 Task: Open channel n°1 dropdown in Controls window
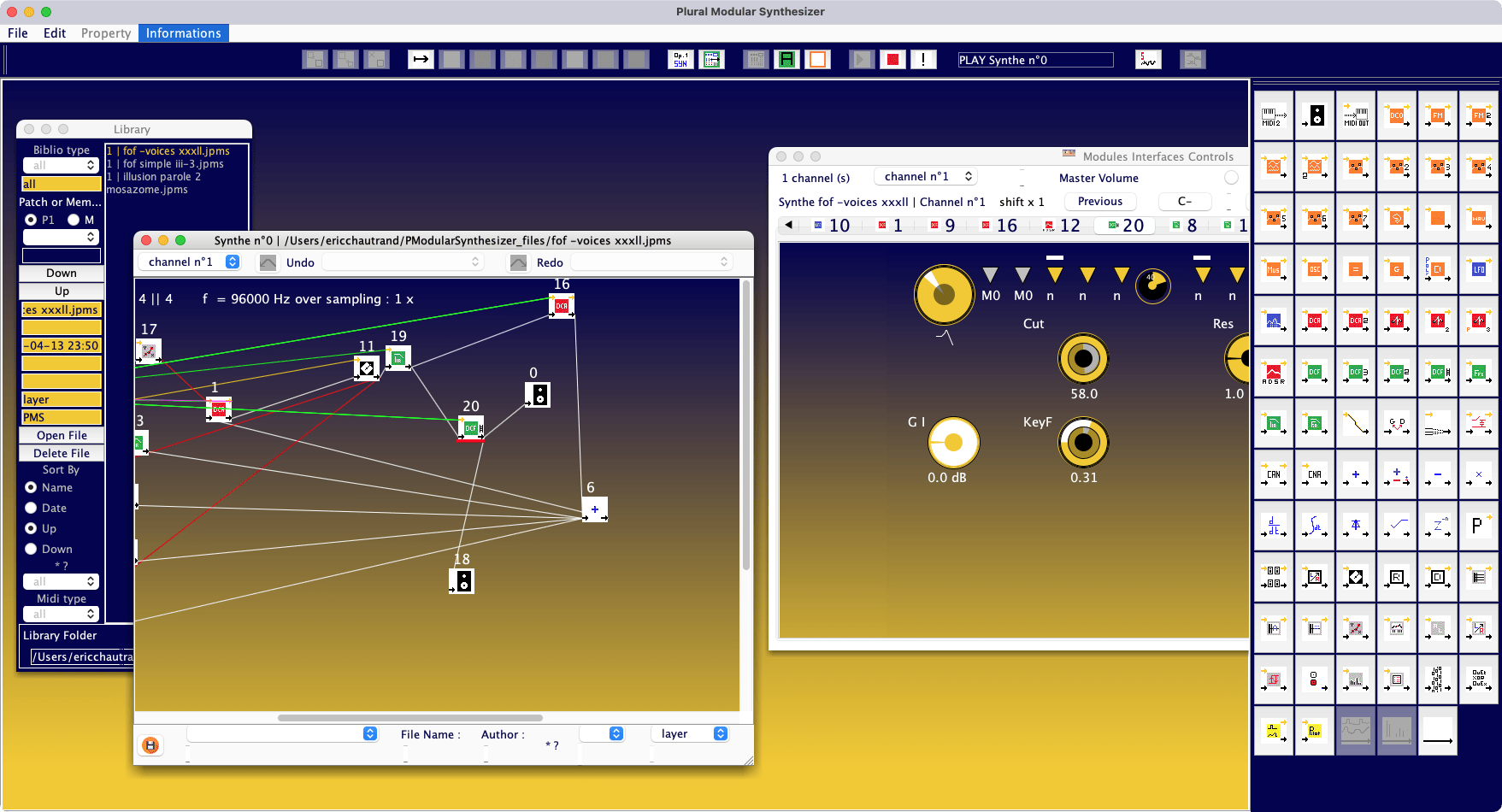pyautogui.click(x=926, y=176)
